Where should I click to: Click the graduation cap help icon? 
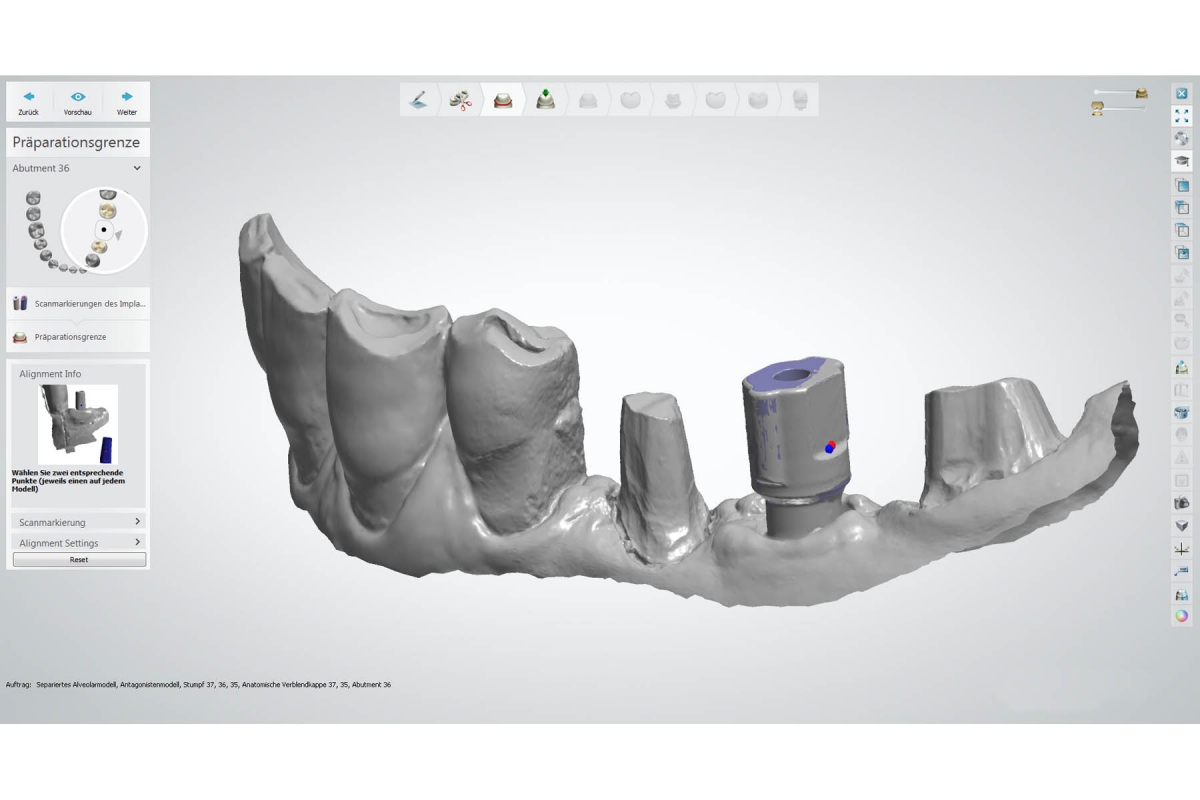tap(1181, 161)
